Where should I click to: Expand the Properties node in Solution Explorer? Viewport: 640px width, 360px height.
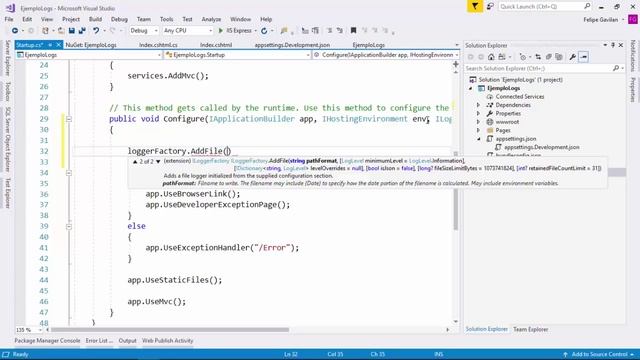478,113
